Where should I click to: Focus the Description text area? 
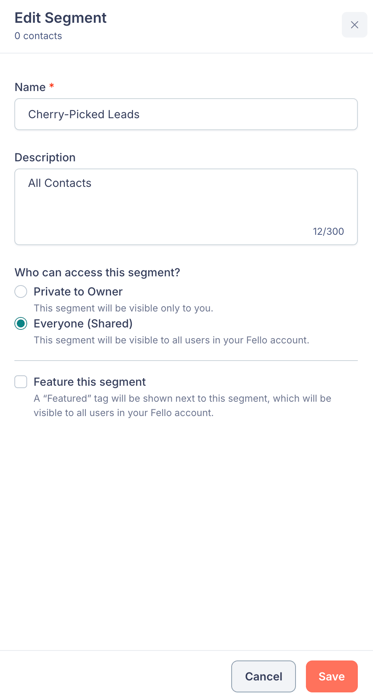(186, 207)
